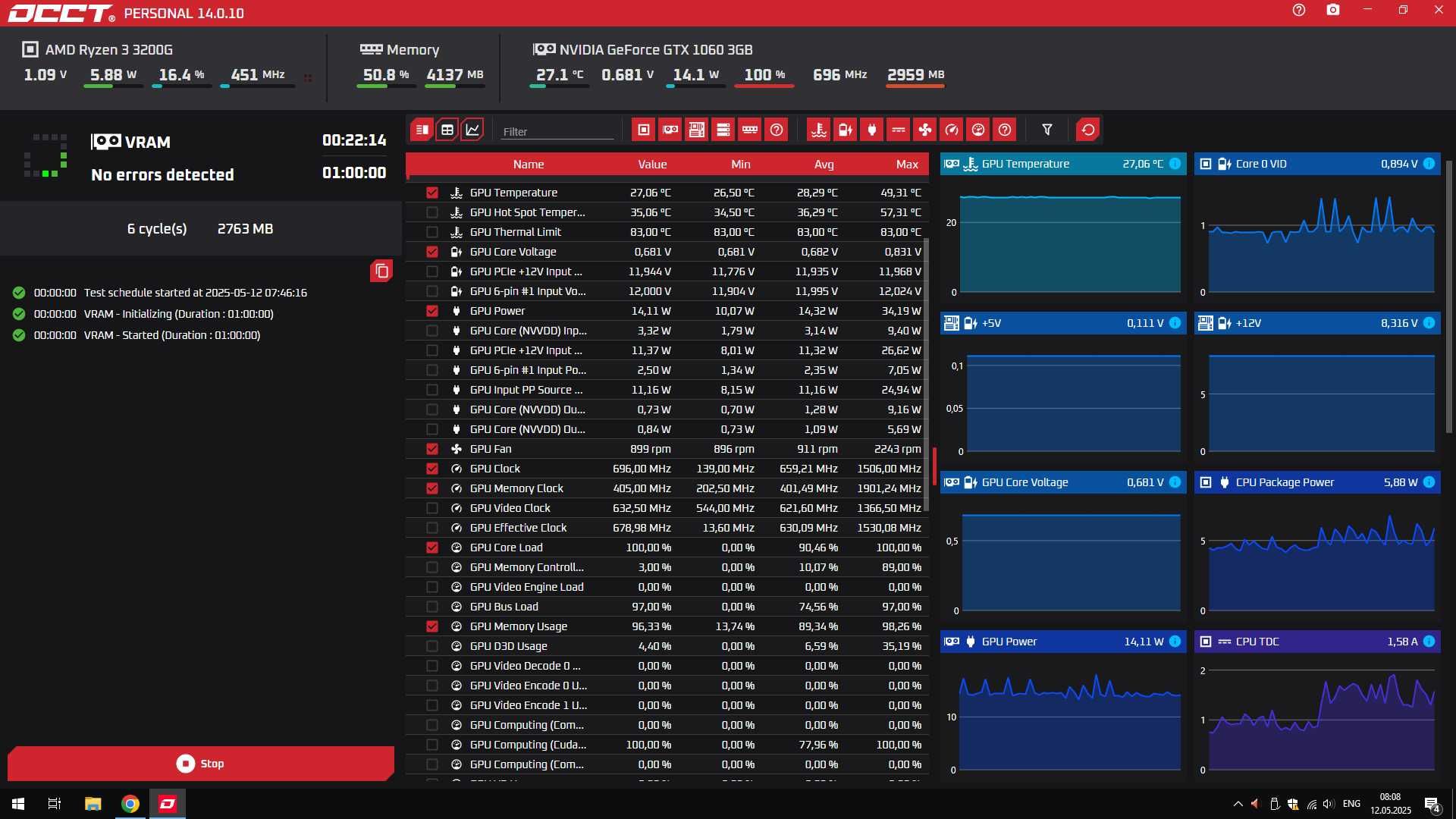The width and height of the screenshot is (1456, 819).
Task: Uncheck the GPU Temperature checkbox
Action: coord(432,193)
